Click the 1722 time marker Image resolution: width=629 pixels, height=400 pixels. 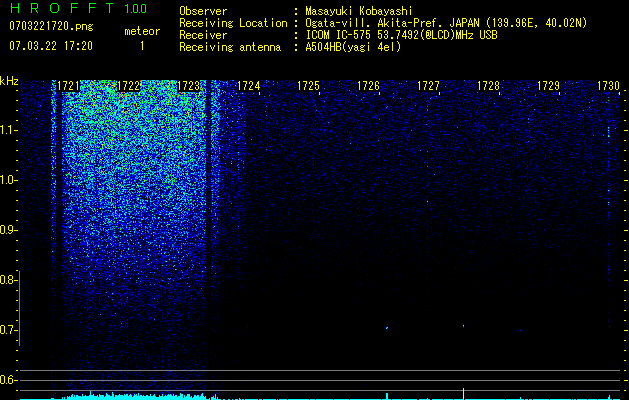128,86
